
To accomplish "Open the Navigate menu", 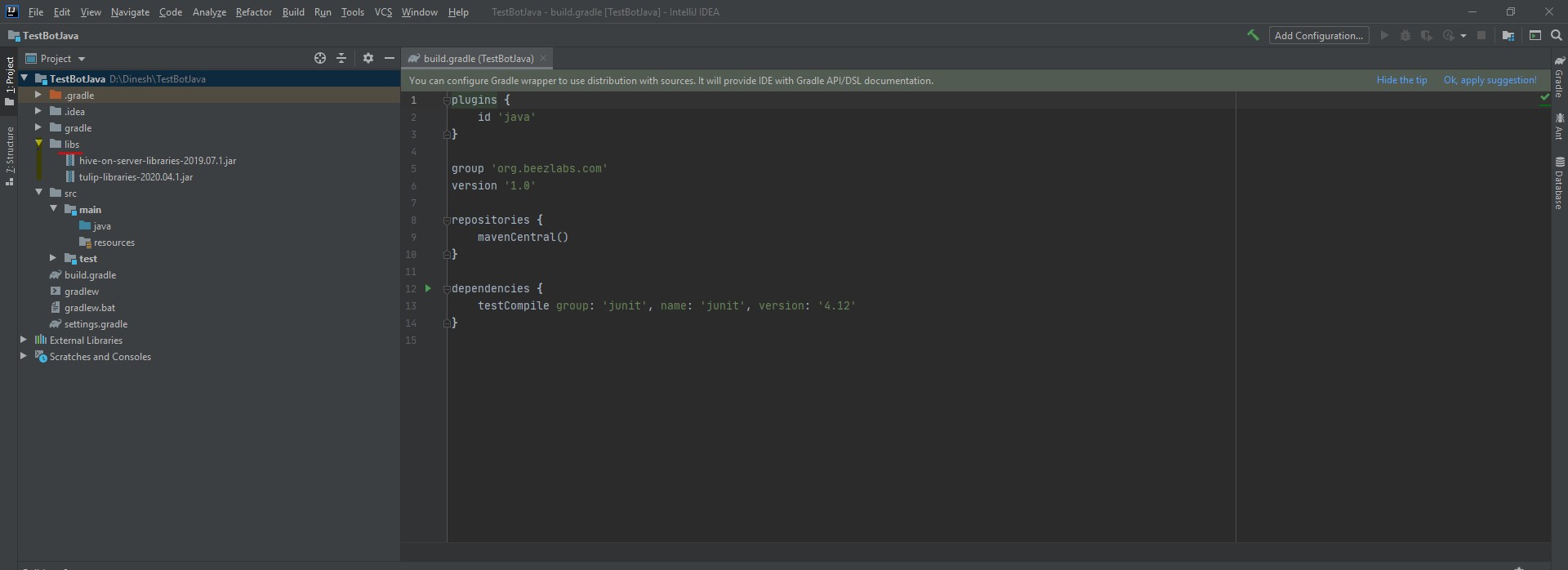I will pos(131,12).
